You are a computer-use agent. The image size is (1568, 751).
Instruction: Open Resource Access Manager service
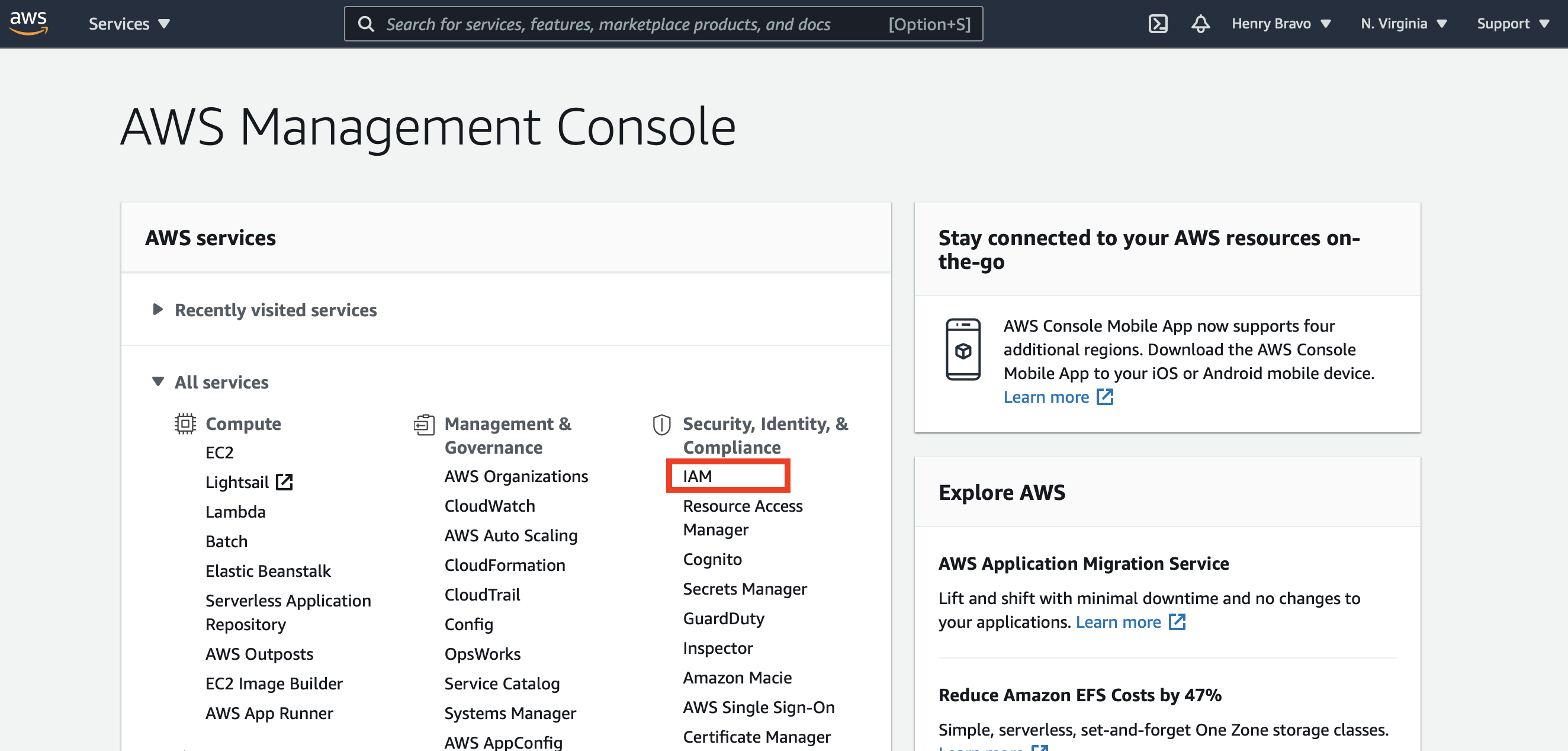tap(743, 517)
